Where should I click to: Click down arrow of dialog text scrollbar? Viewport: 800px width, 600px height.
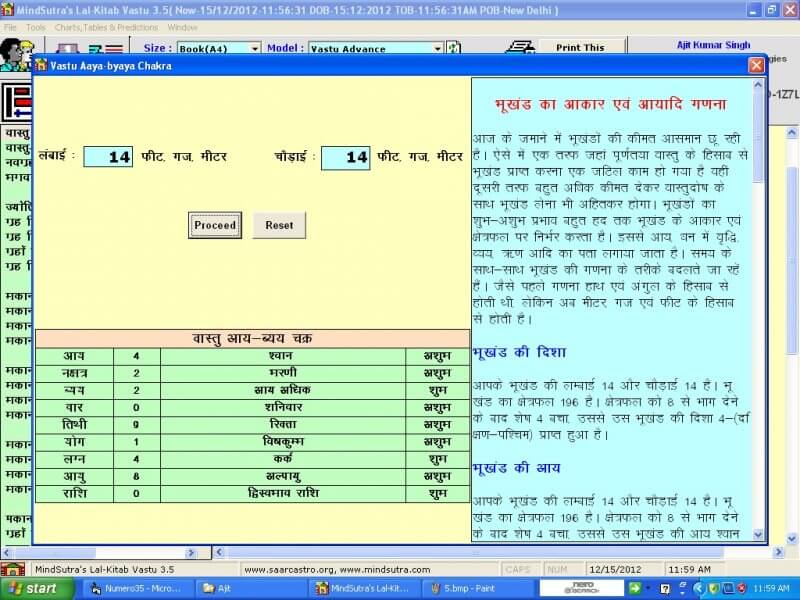[758, 534]
